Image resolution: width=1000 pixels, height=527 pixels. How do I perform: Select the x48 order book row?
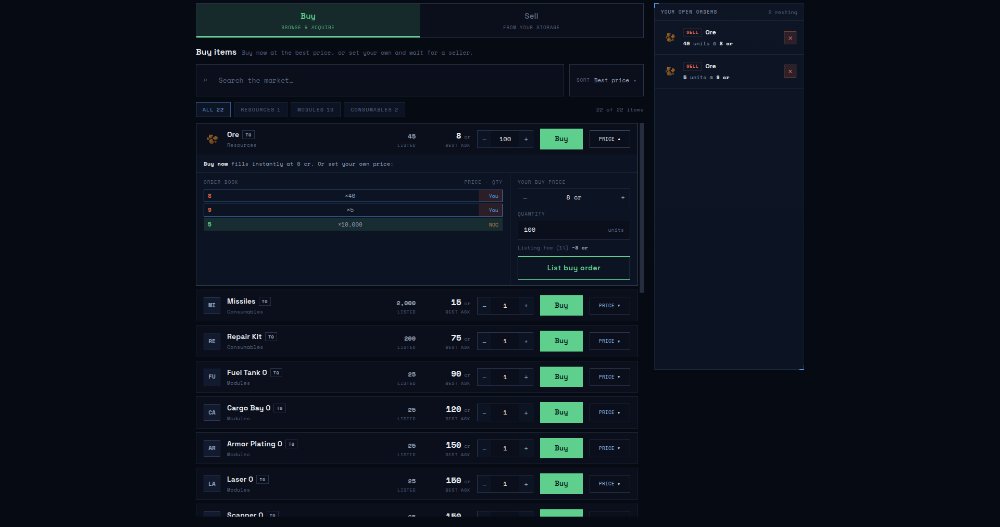[x=353, y=196]
